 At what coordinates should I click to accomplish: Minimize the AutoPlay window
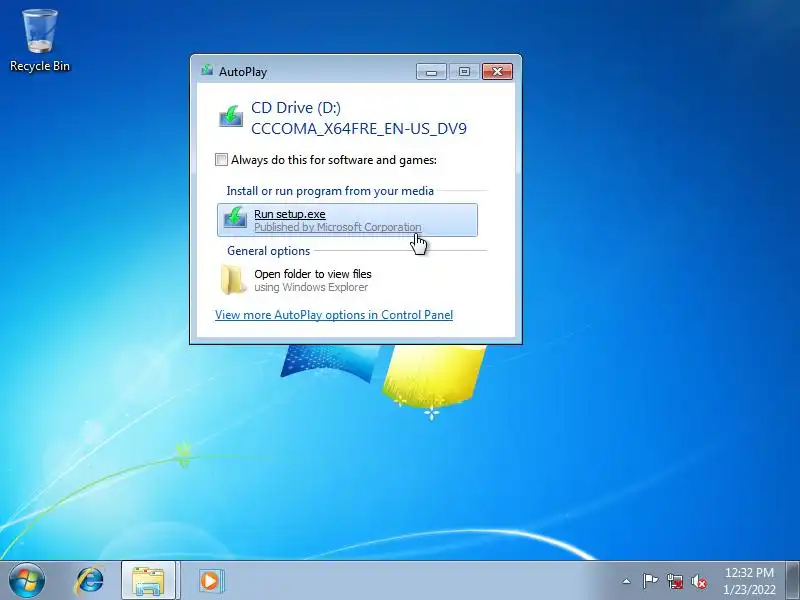(x=432, y=71)
